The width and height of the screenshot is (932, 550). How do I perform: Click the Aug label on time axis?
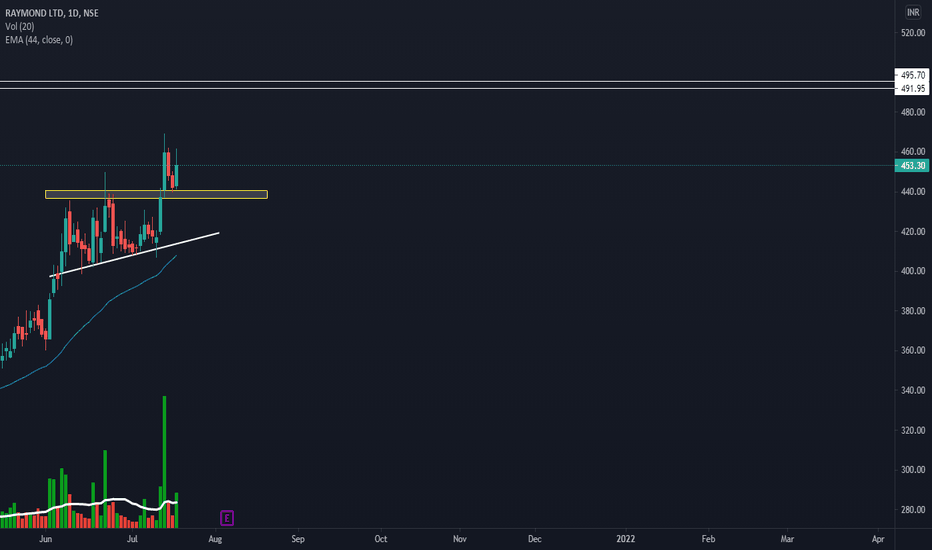(x=215, y=539)
